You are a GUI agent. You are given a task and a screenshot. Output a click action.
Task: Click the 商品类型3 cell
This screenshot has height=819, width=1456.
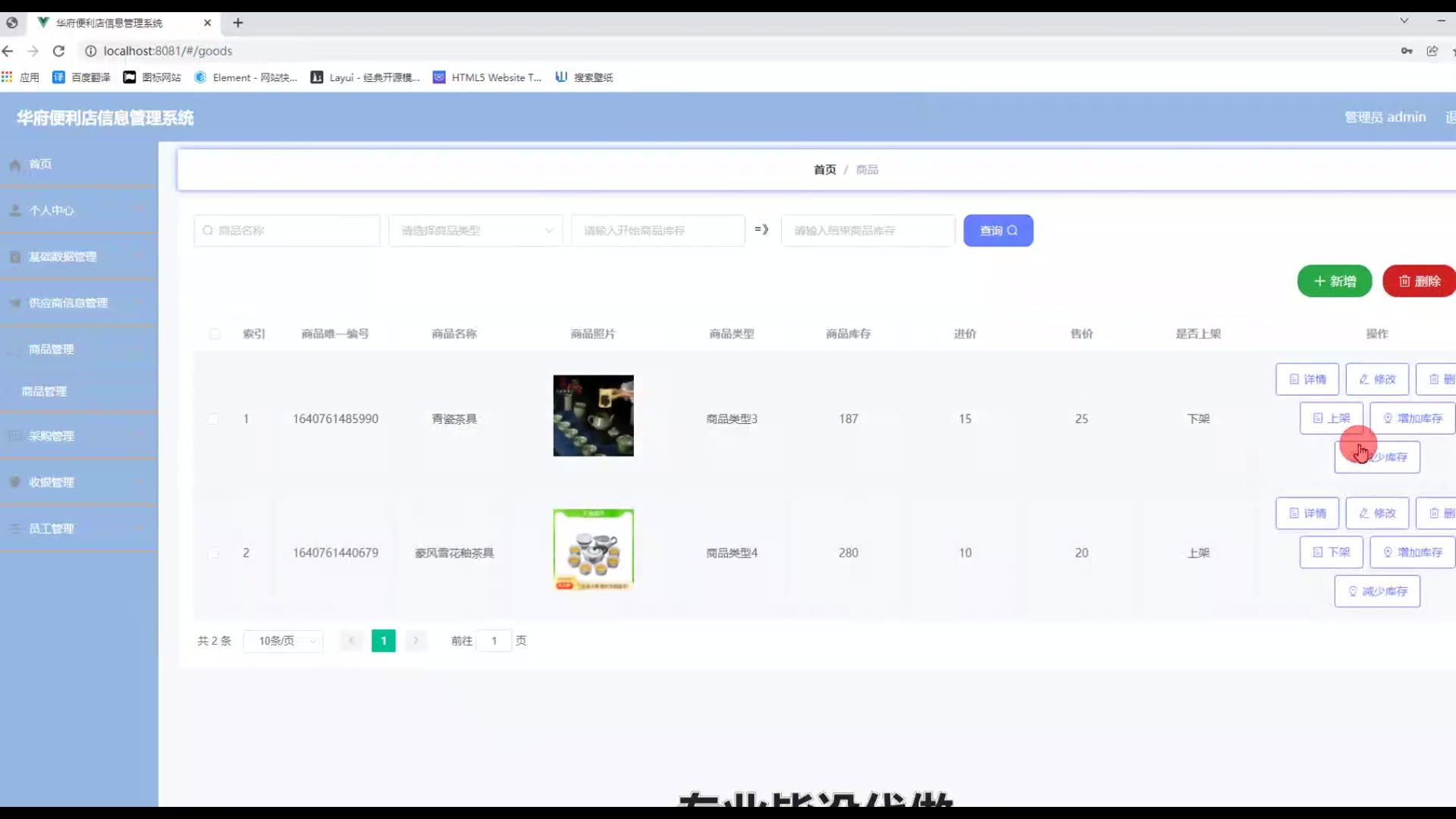pyautogui.click(x=732, y=419)
